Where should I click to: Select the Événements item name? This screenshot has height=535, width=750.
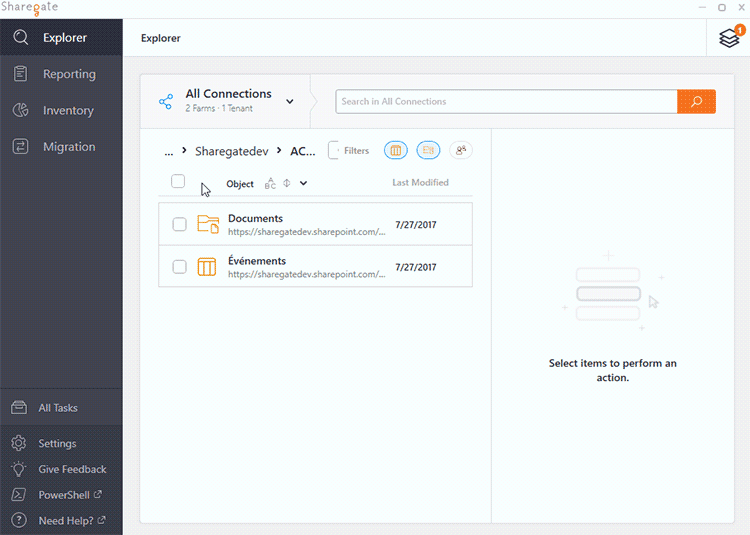click(x=257, y=261)
